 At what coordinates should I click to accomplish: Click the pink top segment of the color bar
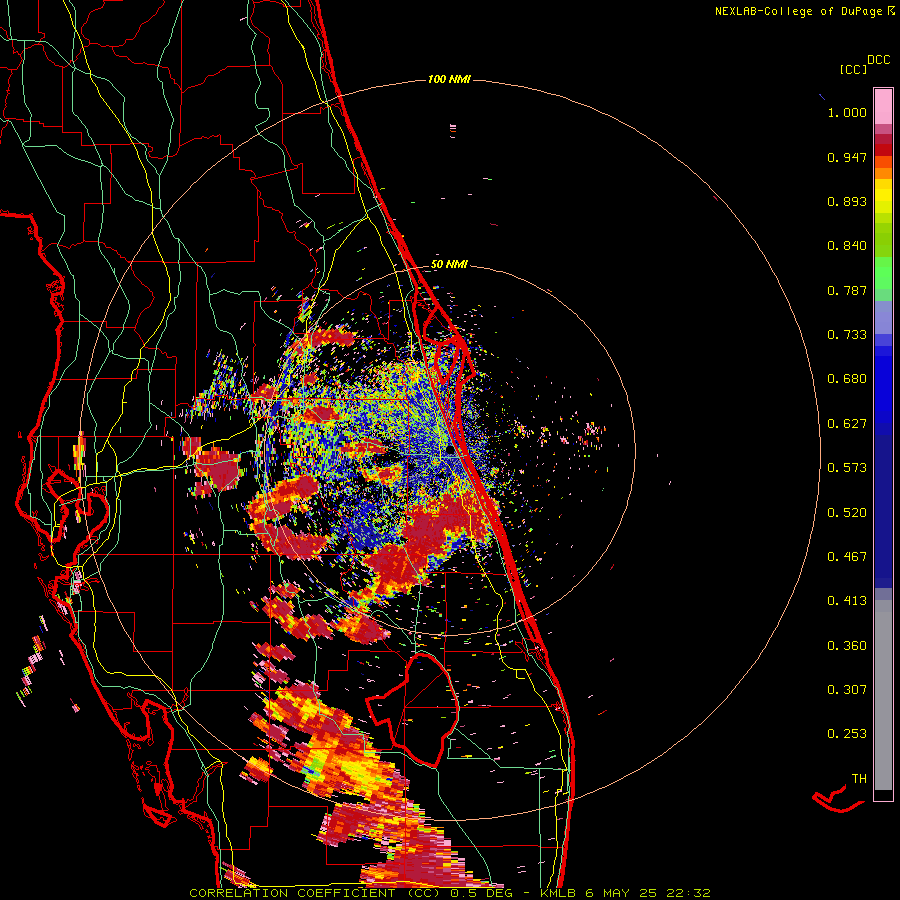tap(883, 106)
